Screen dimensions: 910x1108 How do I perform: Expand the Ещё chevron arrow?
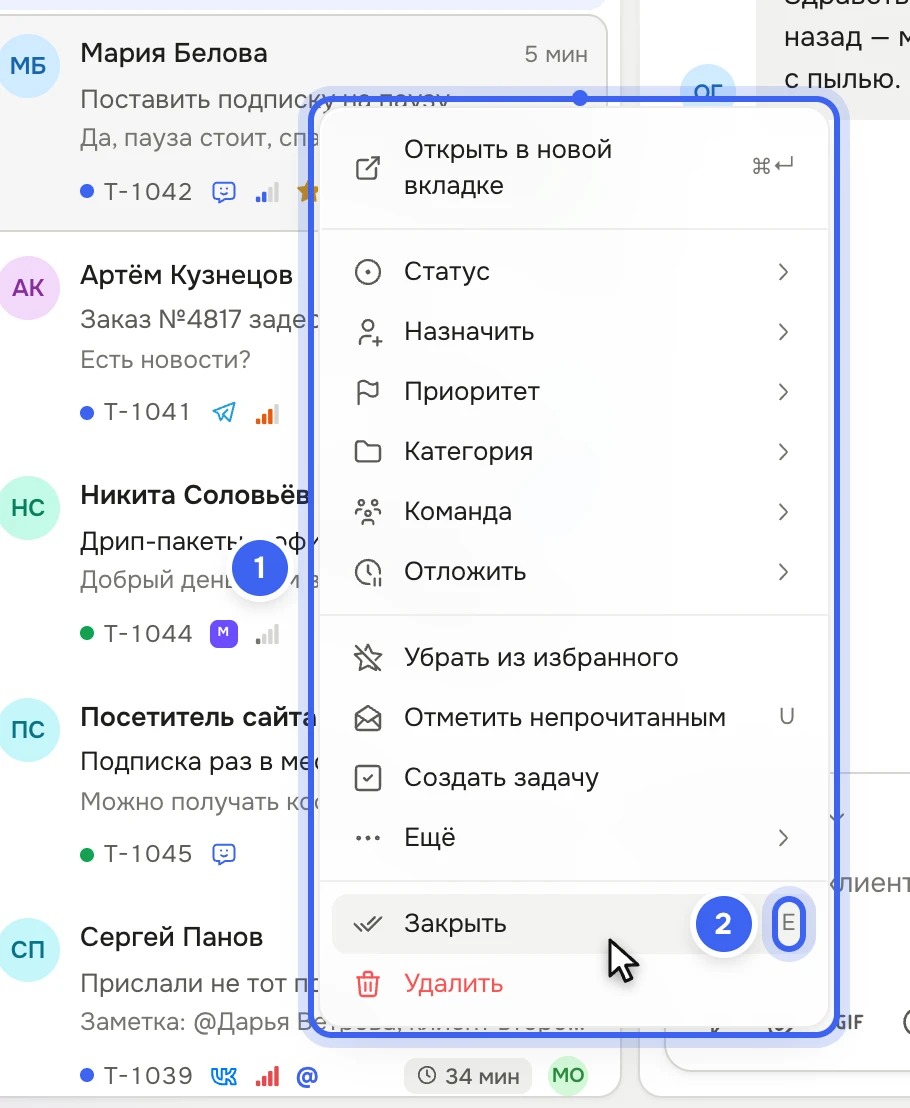[783, 838]
